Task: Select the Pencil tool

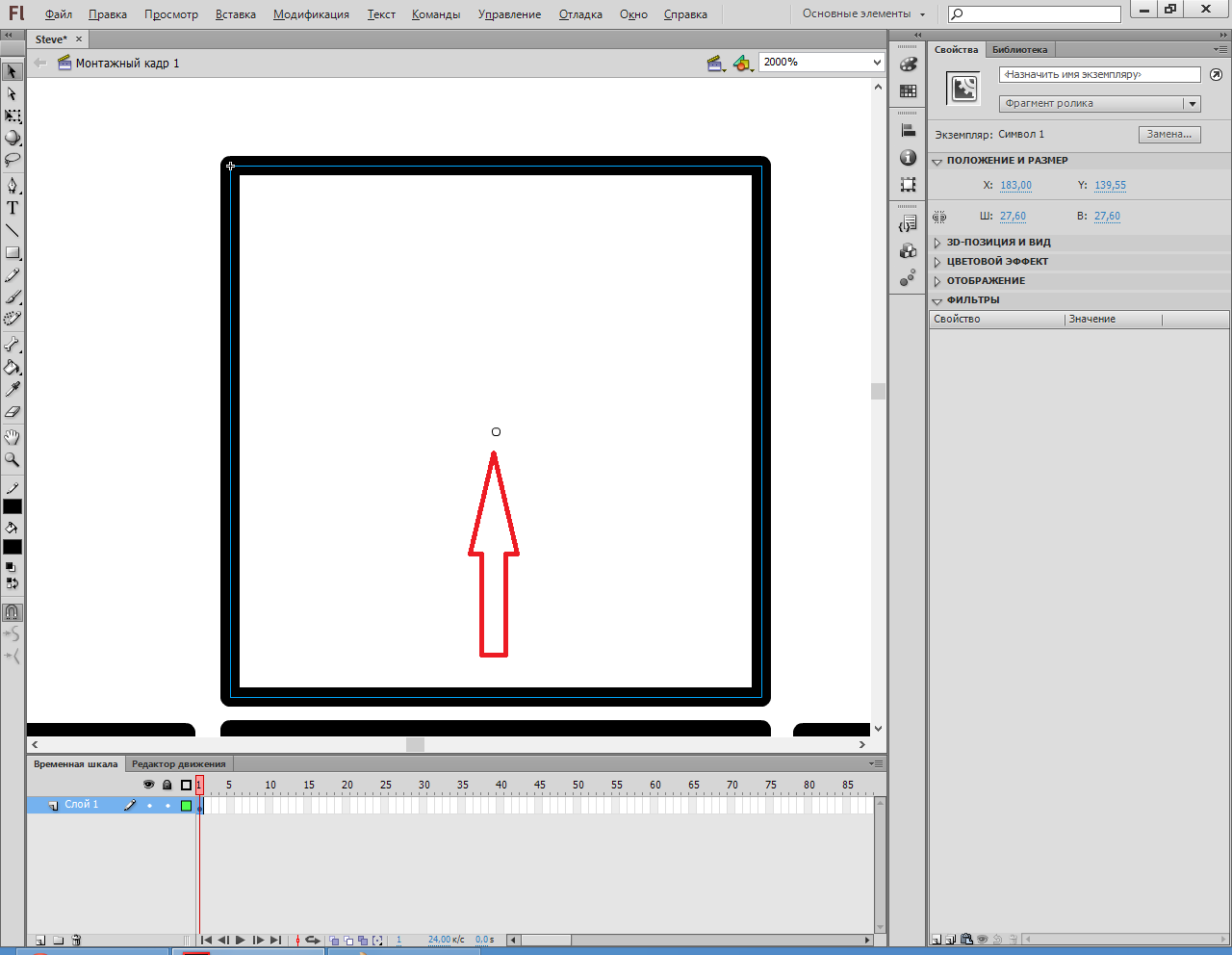Action: click(13, 275)
